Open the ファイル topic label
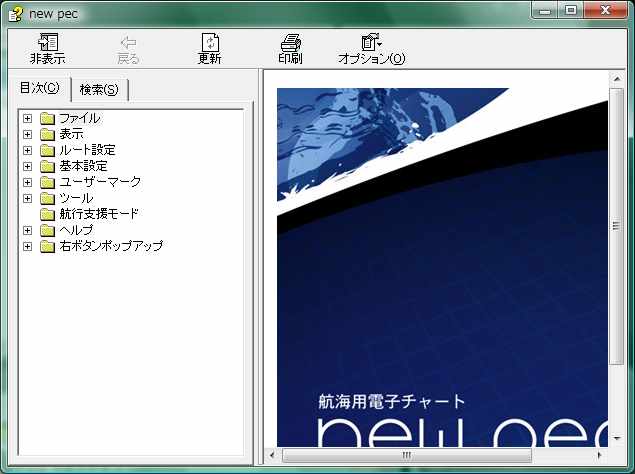The width and height of the screenshot is (635, 474). point(80,118)
